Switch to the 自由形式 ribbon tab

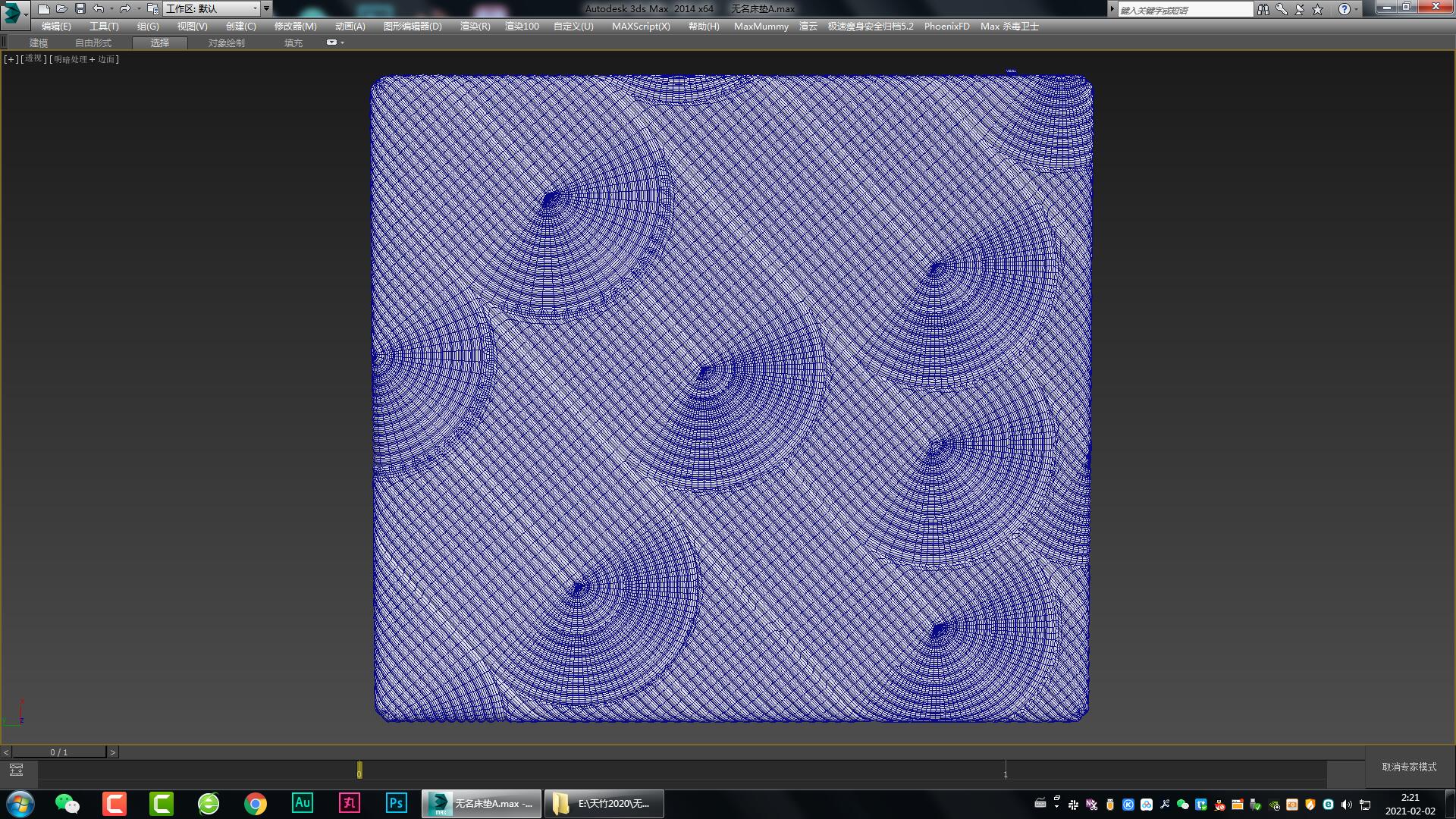(93, 42)
